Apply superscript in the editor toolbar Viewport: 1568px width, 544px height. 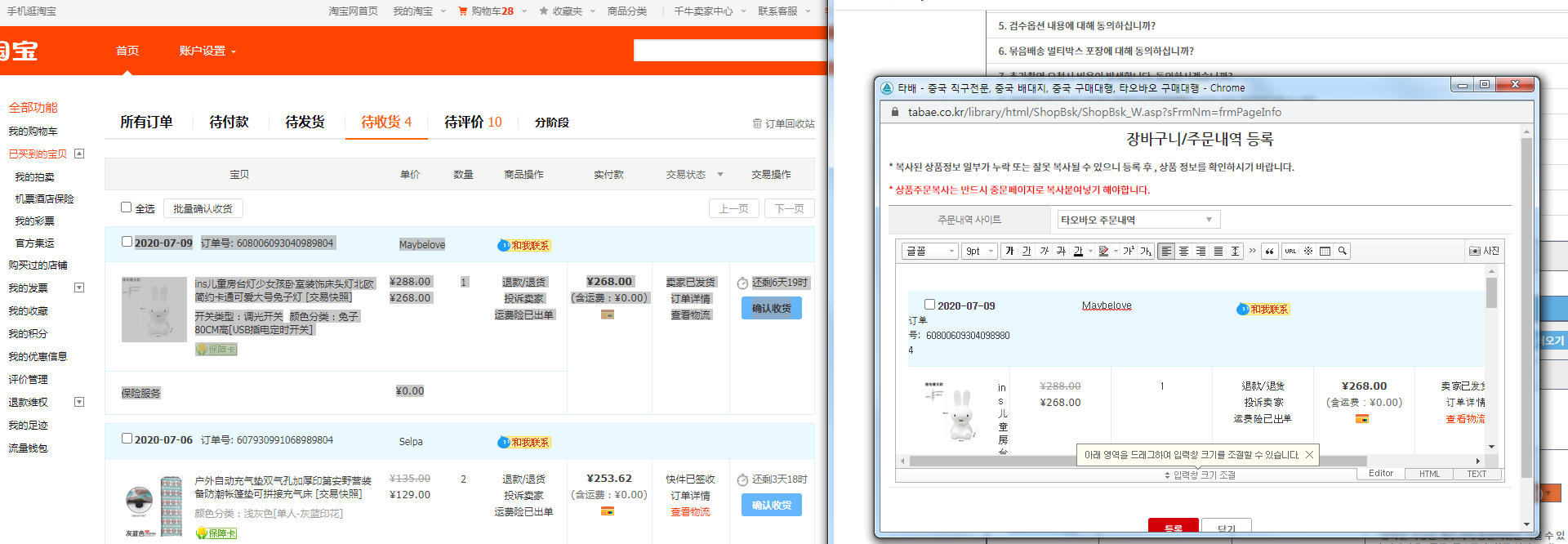tap(1128, 251)
